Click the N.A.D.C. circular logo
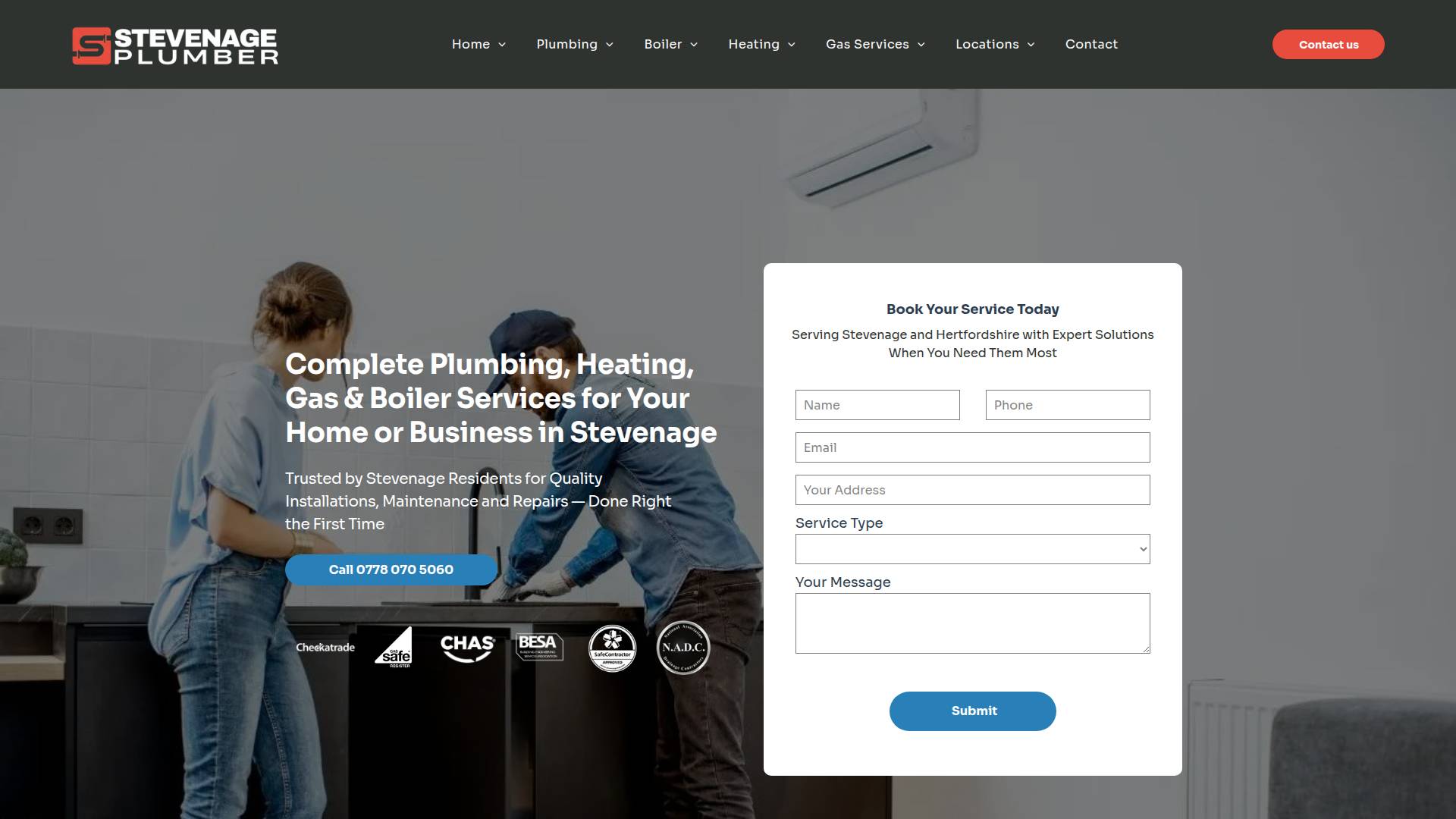The width and height of the screenshot is (1456, 819). click(x=683, y=648)
